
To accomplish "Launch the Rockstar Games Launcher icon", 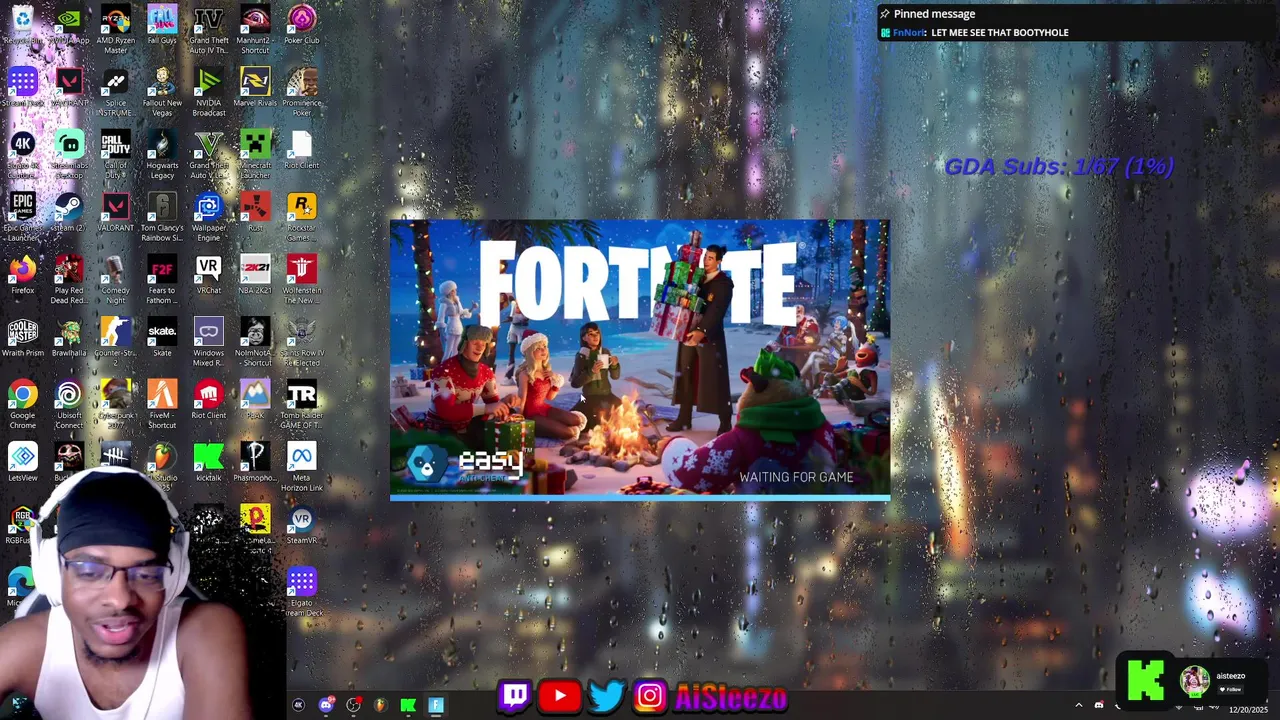I will pos(301,217).
